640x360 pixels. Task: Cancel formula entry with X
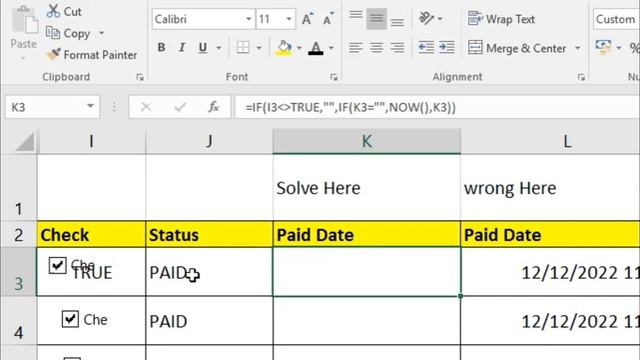point(146,107)
